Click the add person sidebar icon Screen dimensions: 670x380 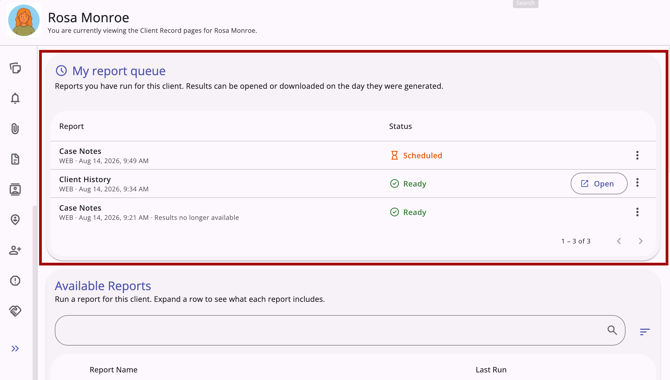pyautogui.click(x=15, y=250)
